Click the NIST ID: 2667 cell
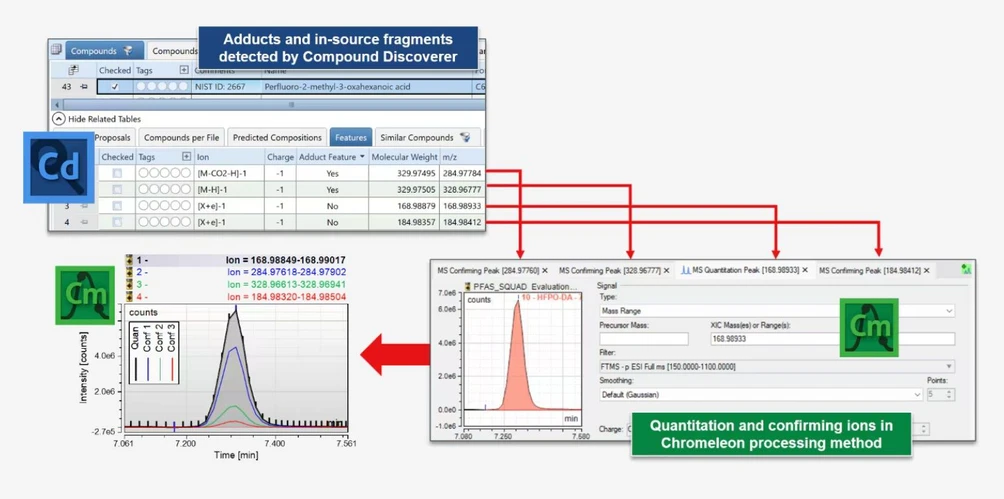 (227, 86)
